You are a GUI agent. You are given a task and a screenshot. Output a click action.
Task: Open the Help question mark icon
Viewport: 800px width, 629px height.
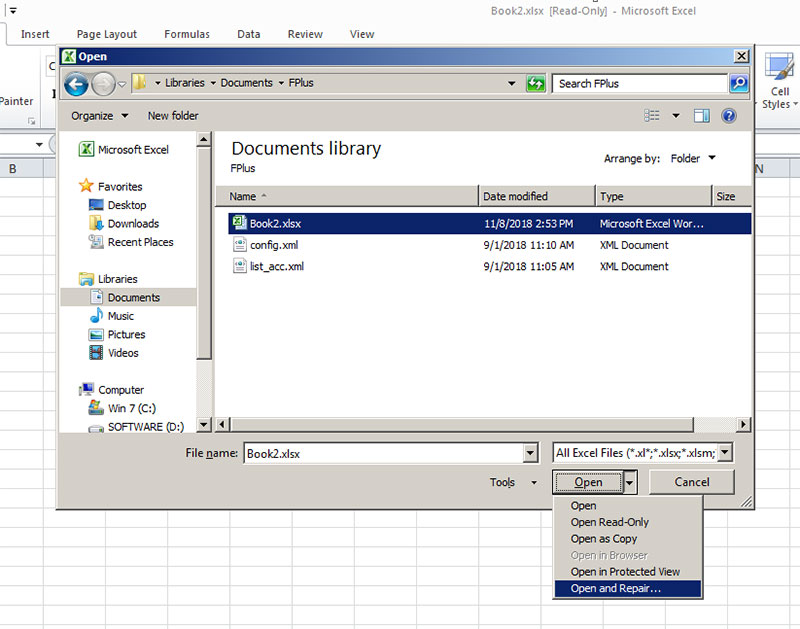pyautogui.click(x=729, y=116)
